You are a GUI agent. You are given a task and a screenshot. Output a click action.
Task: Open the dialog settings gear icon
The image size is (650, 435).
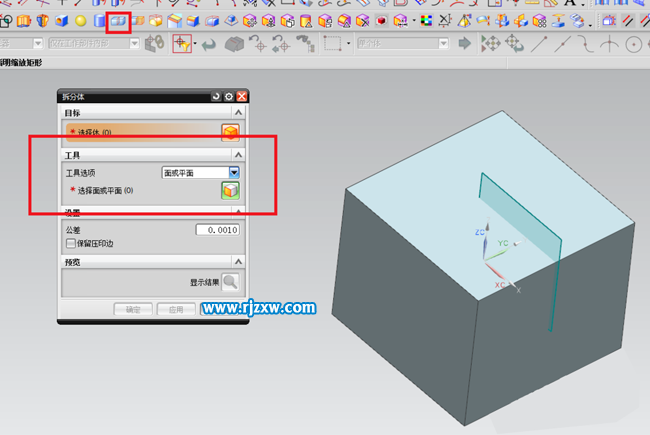229,97
